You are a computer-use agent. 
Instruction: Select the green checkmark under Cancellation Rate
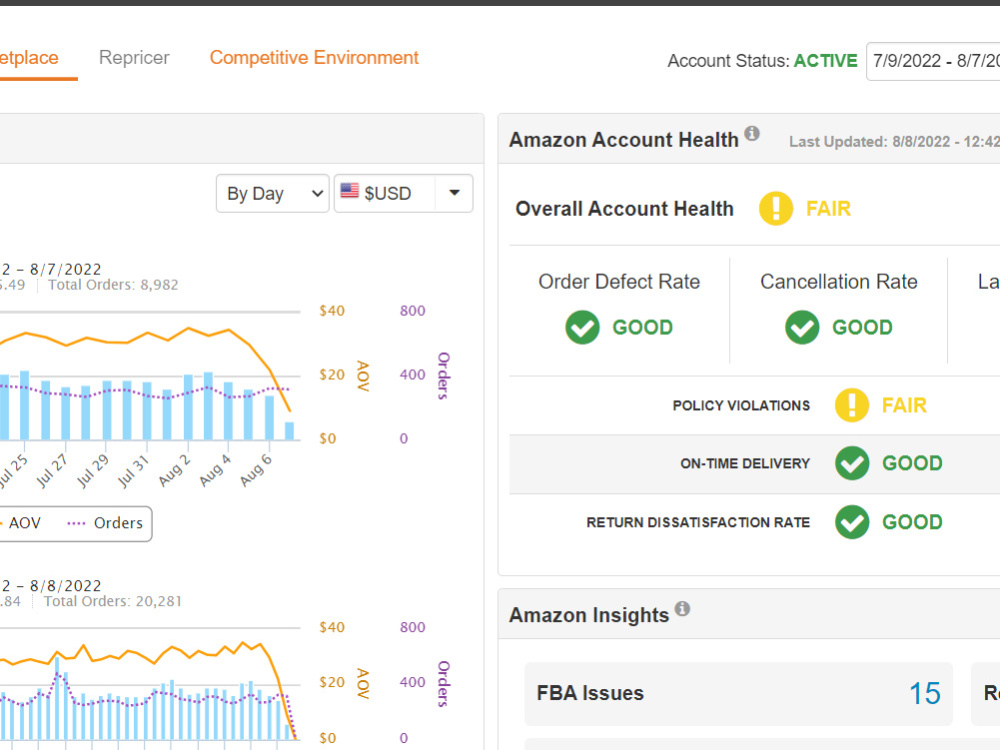pos(802,327)
